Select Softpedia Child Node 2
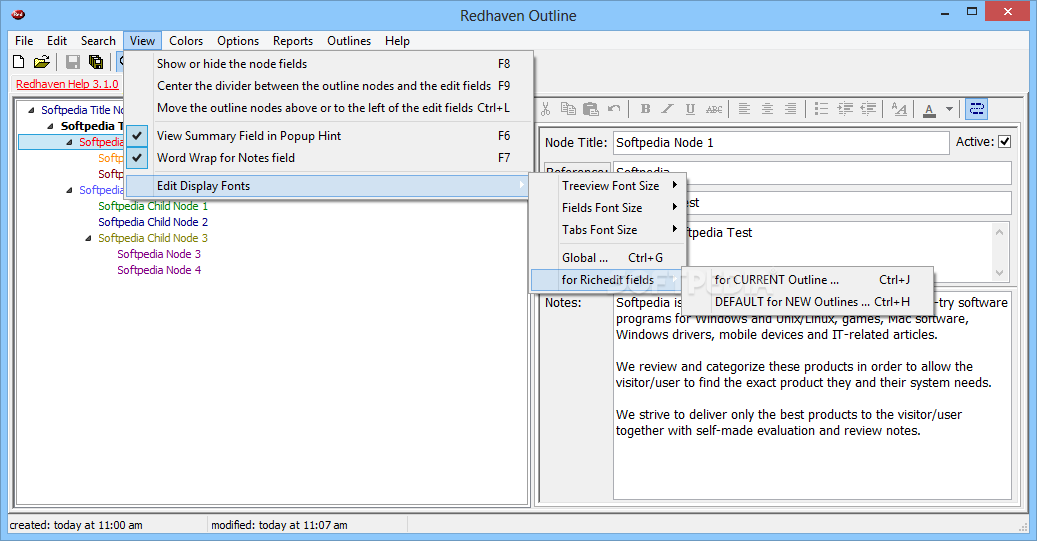The width and height of the screenshot is (1037, 541). [x=153, y=222]
